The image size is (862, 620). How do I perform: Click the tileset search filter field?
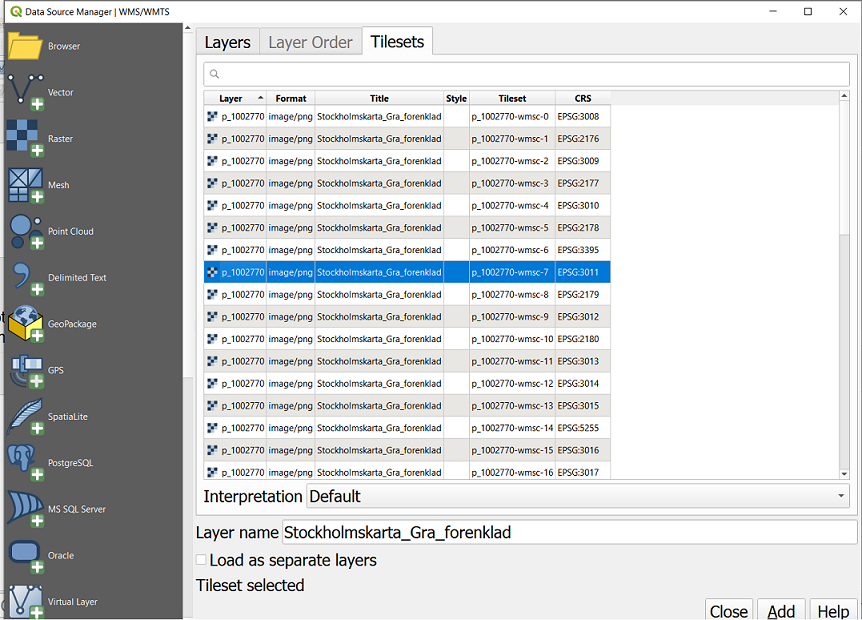pos(527,74)
